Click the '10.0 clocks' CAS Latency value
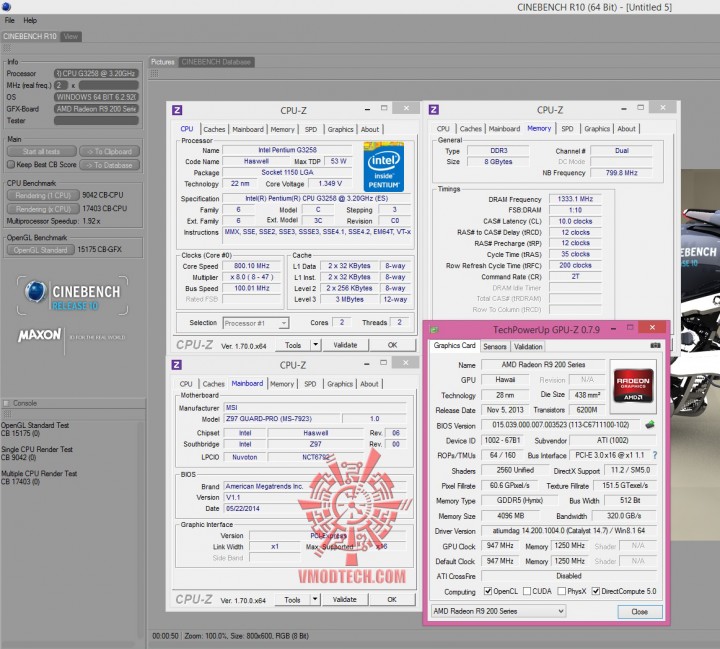 [x=575, y=221]
